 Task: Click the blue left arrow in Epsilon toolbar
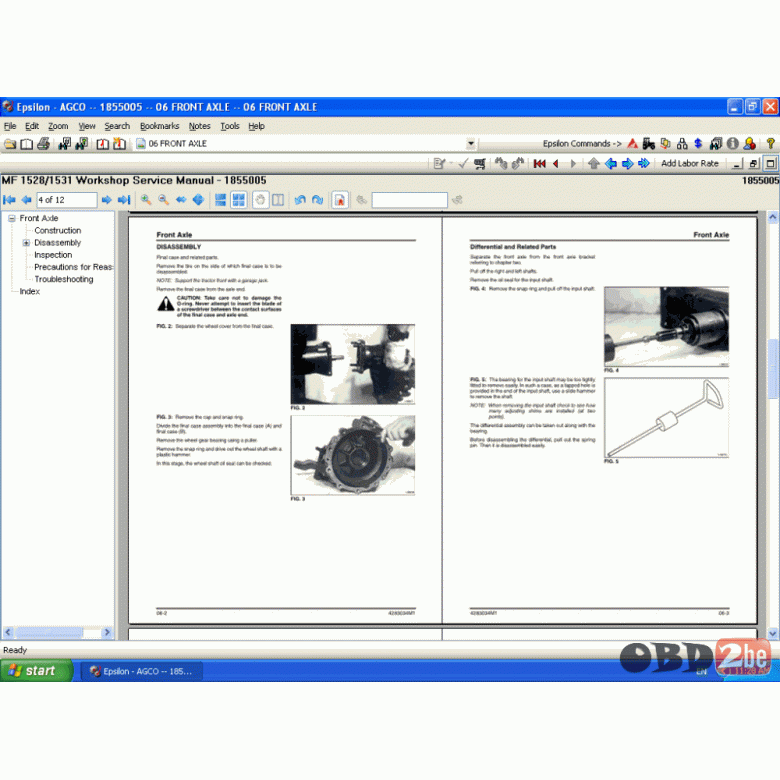[611, 164]
